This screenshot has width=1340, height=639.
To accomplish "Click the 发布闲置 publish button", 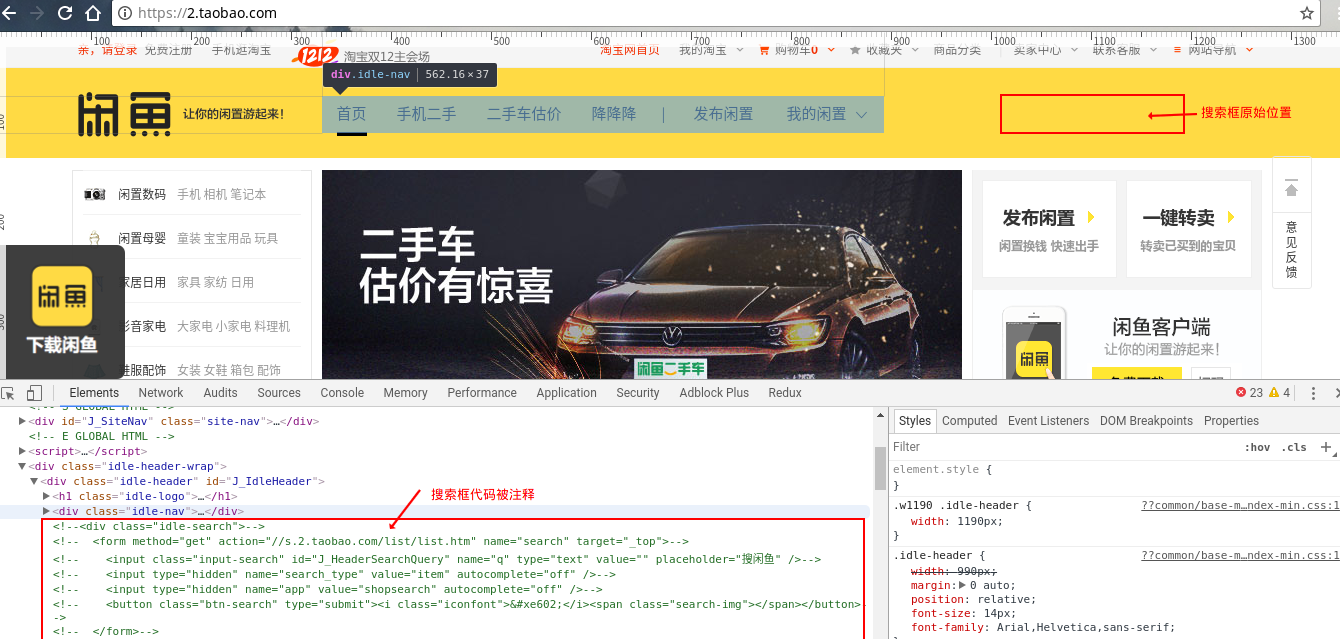I will pos(1049,216).
